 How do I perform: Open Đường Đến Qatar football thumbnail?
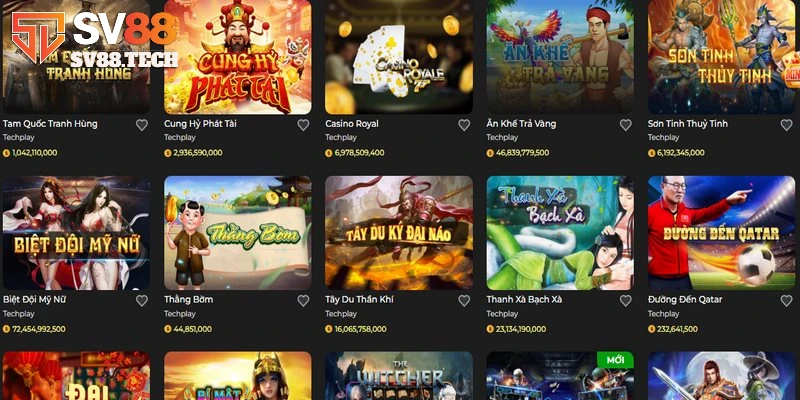pos(721,233)
